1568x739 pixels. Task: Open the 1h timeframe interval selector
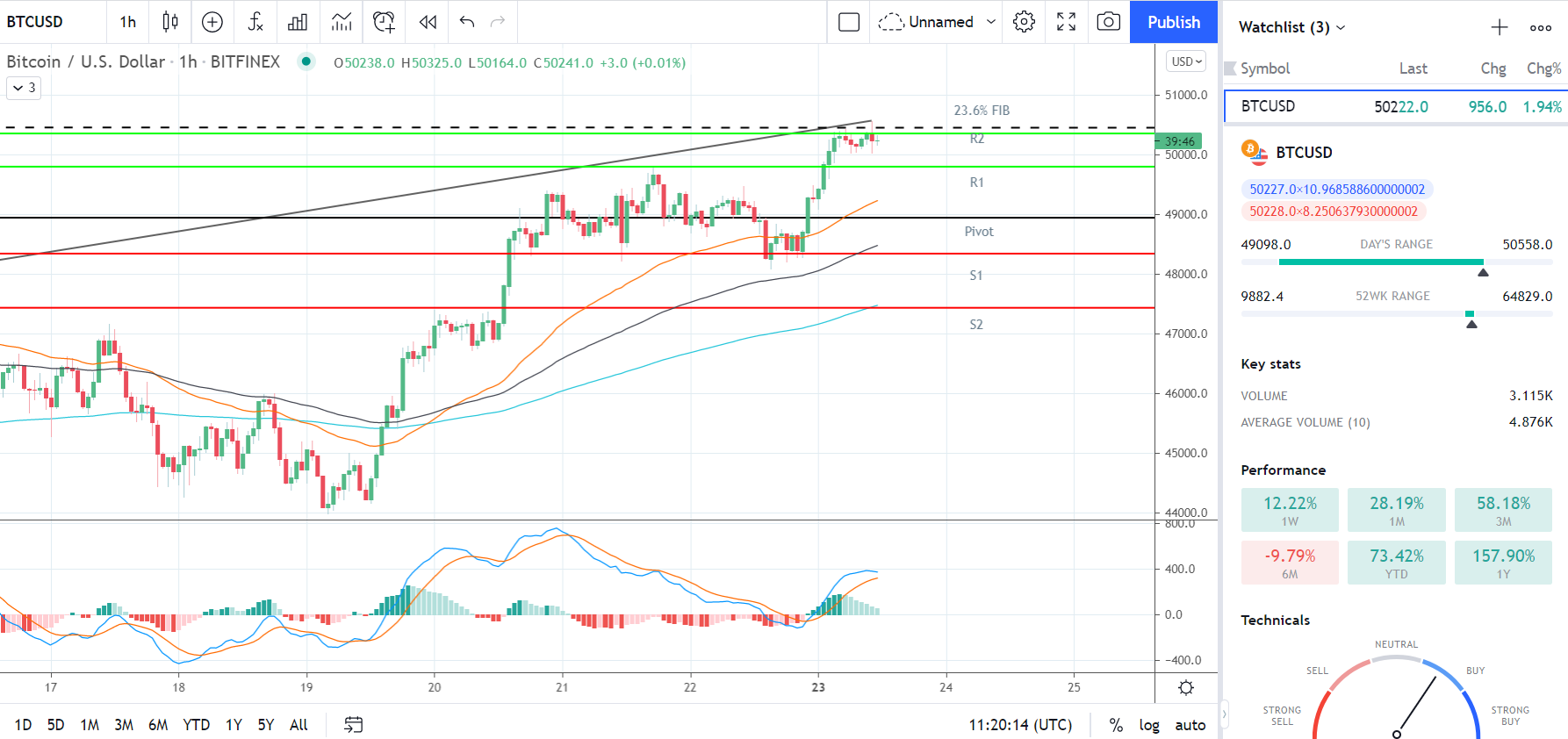pos(128,22)
